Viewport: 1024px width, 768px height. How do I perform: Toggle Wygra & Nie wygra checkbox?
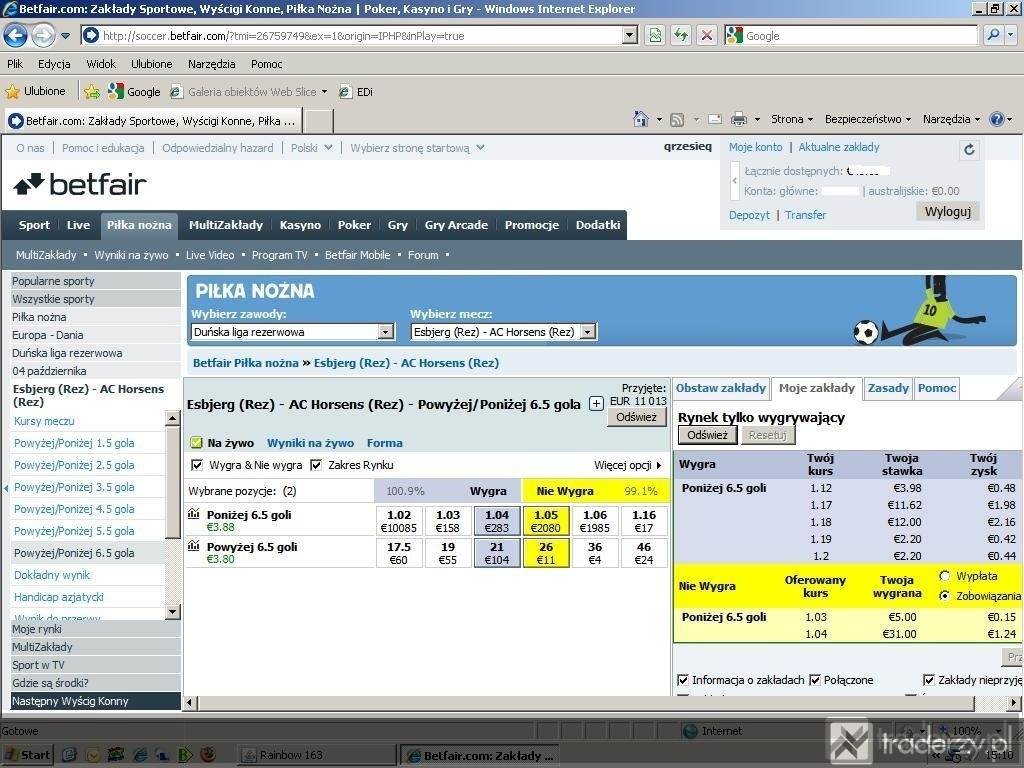[197, 465]
